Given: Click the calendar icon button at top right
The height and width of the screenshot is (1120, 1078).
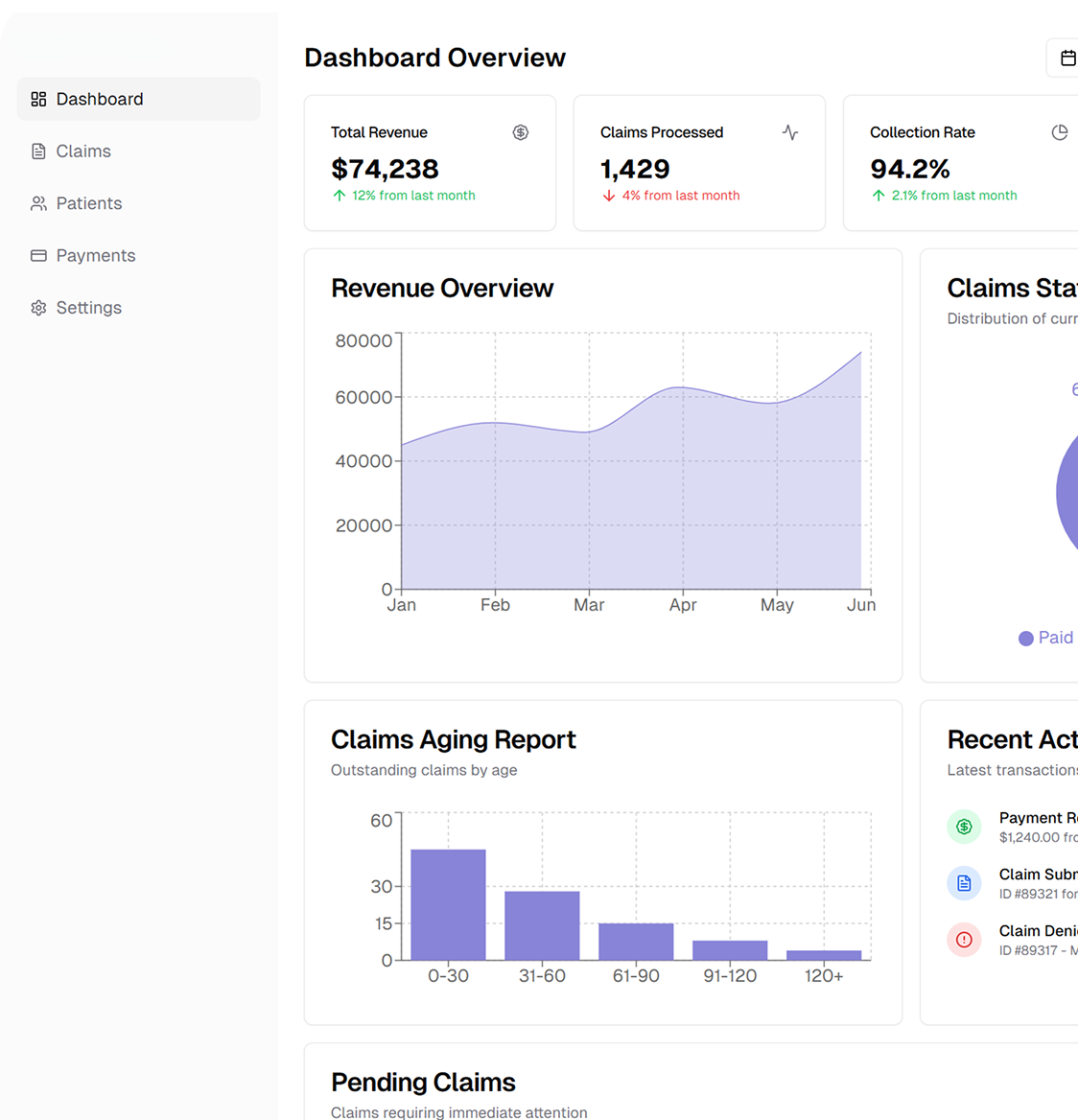Looking at the screenshot, I should tap(1067, 58).
